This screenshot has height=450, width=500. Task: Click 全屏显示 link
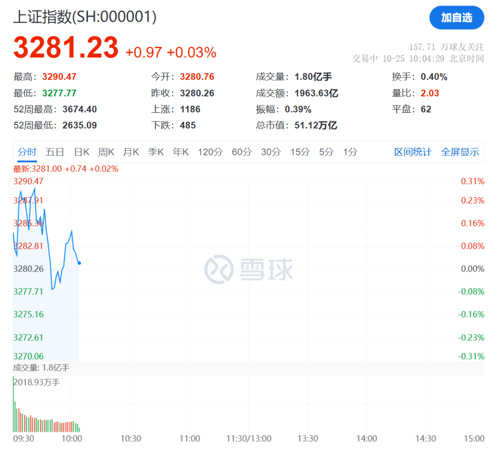[460, 152]
